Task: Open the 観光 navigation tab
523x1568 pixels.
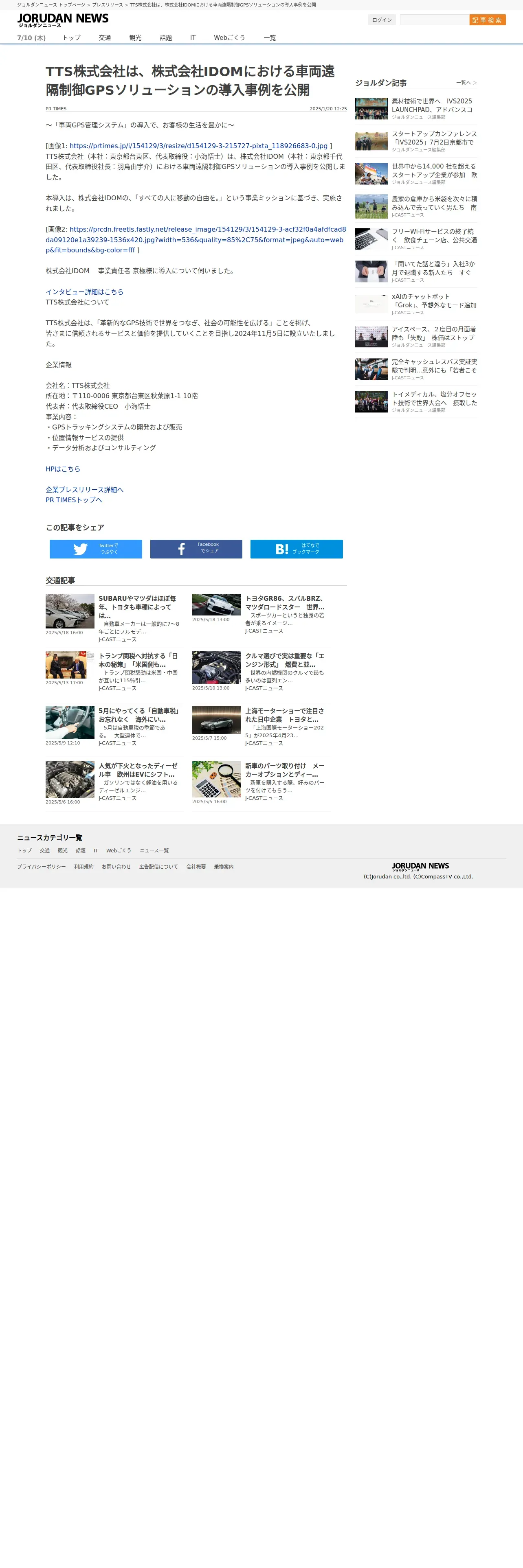Action: 135,38
